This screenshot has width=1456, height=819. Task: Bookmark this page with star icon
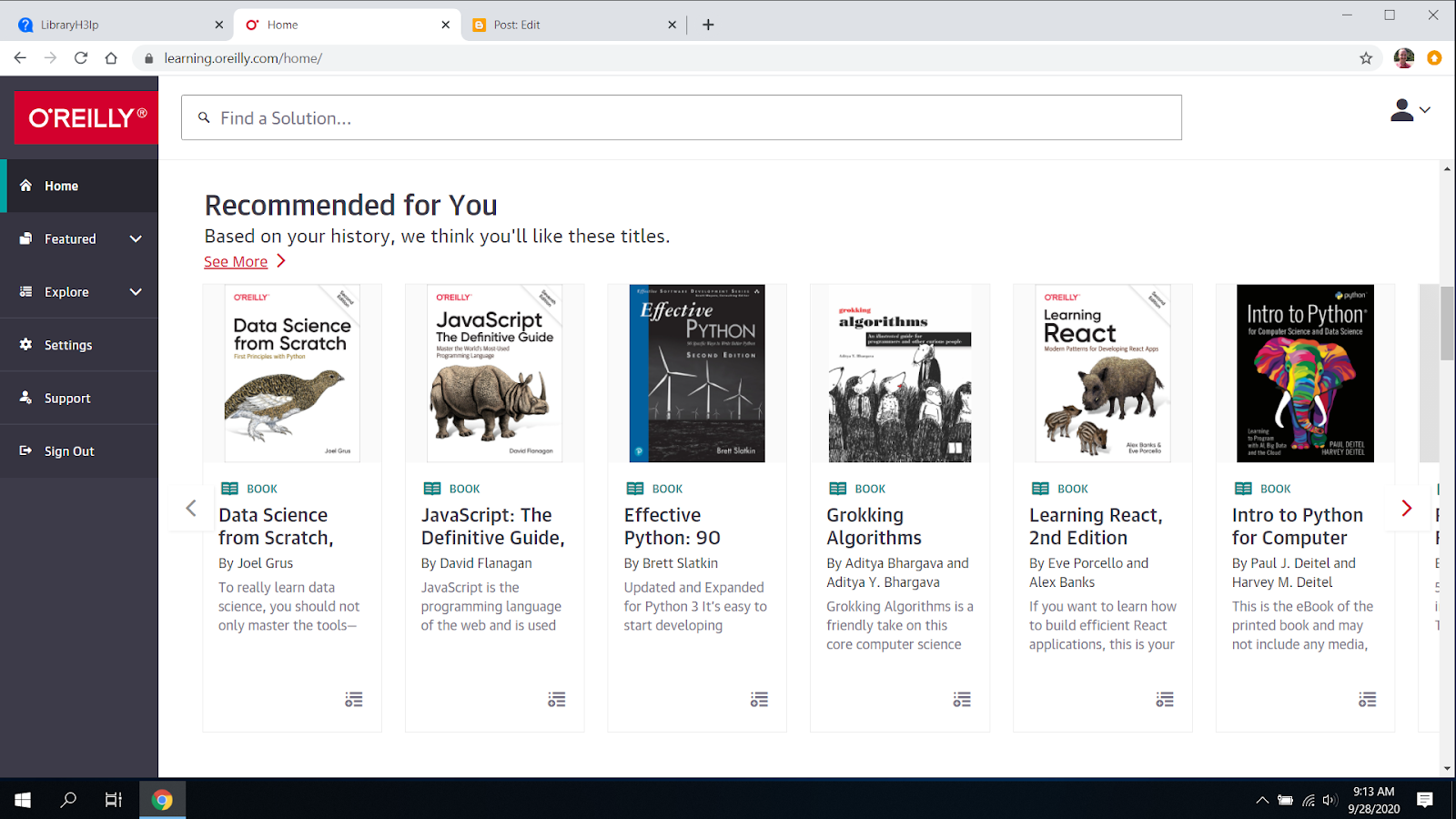[1366, 58]
